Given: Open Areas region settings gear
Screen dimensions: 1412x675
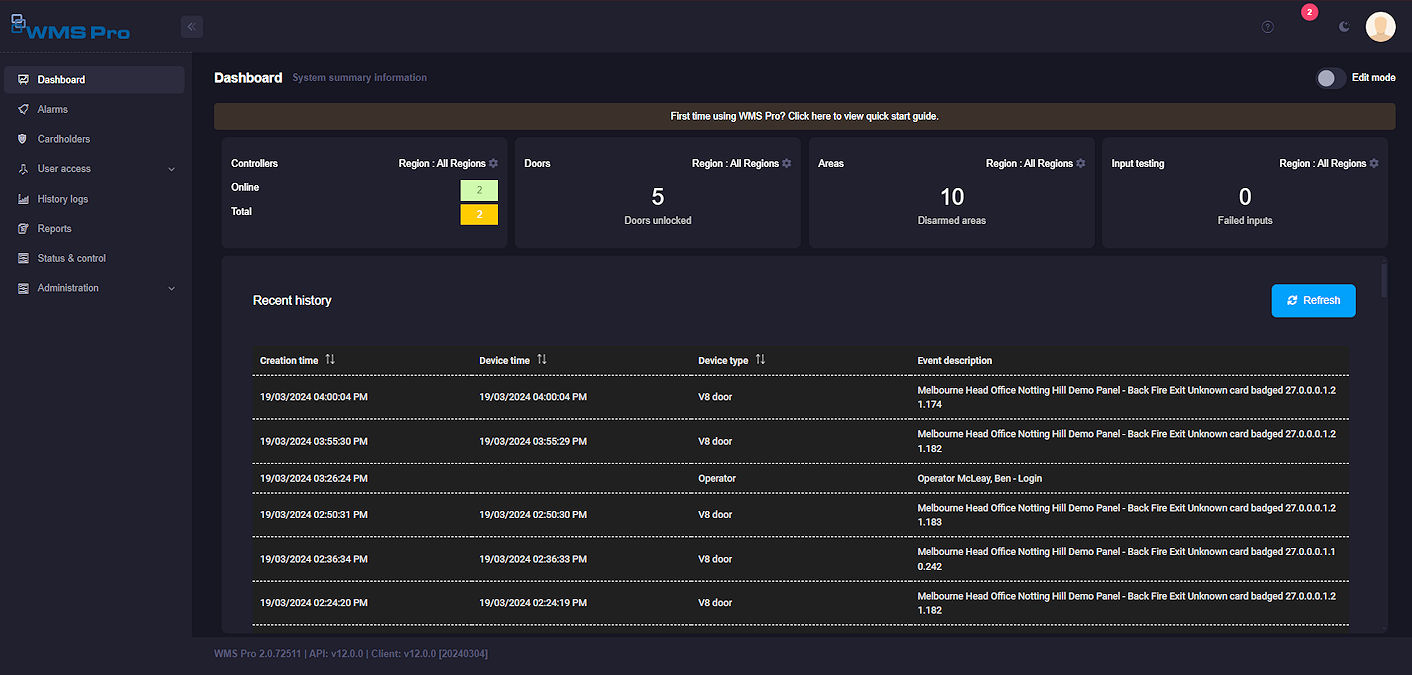Looking at the screenshot, I should coord(1080,163).
